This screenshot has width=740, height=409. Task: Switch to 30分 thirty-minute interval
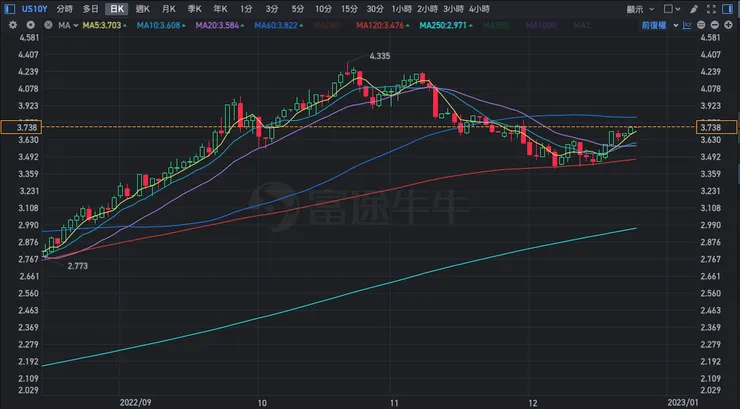375,9
